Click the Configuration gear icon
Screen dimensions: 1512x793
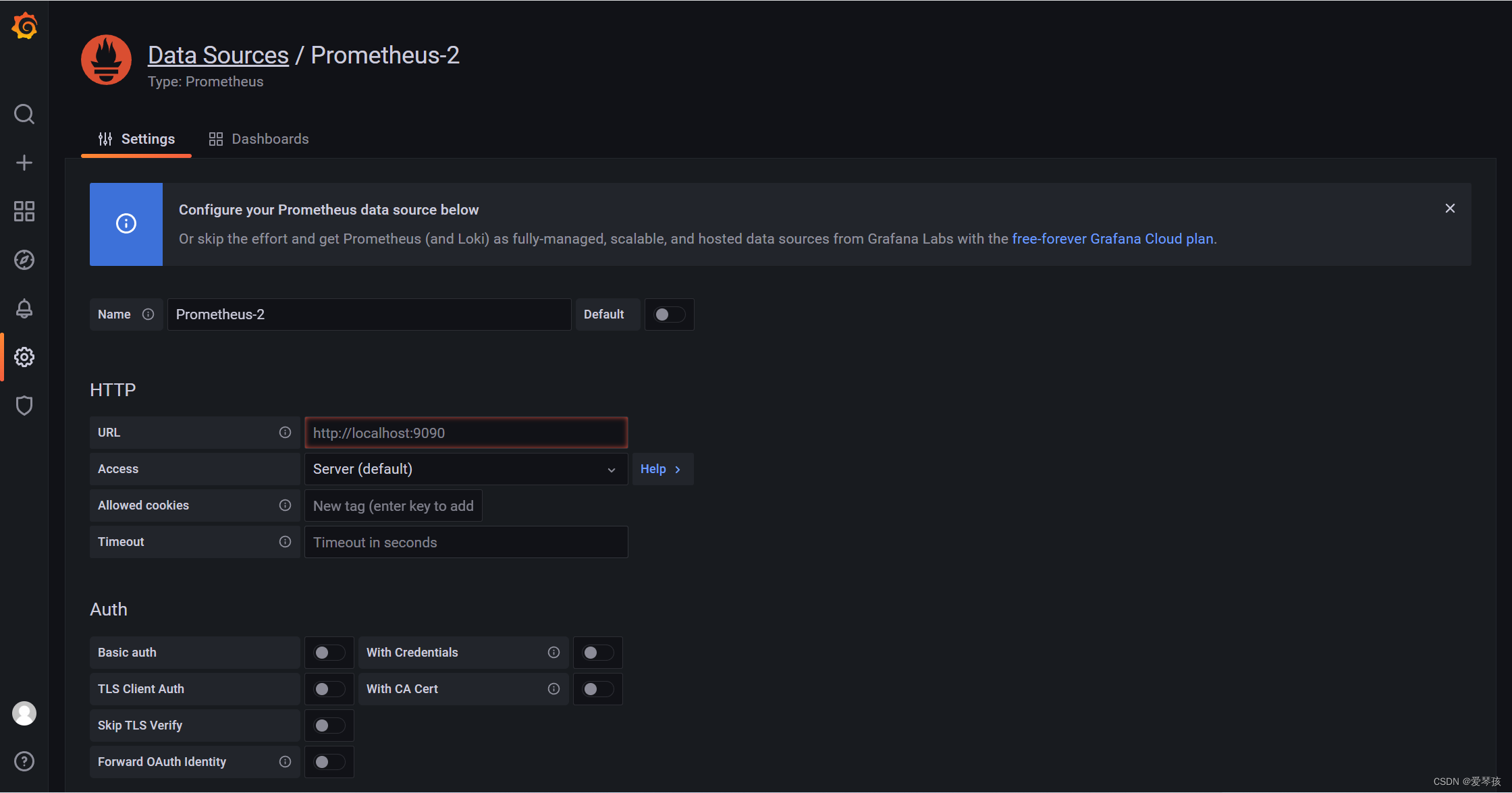point(24,357)
